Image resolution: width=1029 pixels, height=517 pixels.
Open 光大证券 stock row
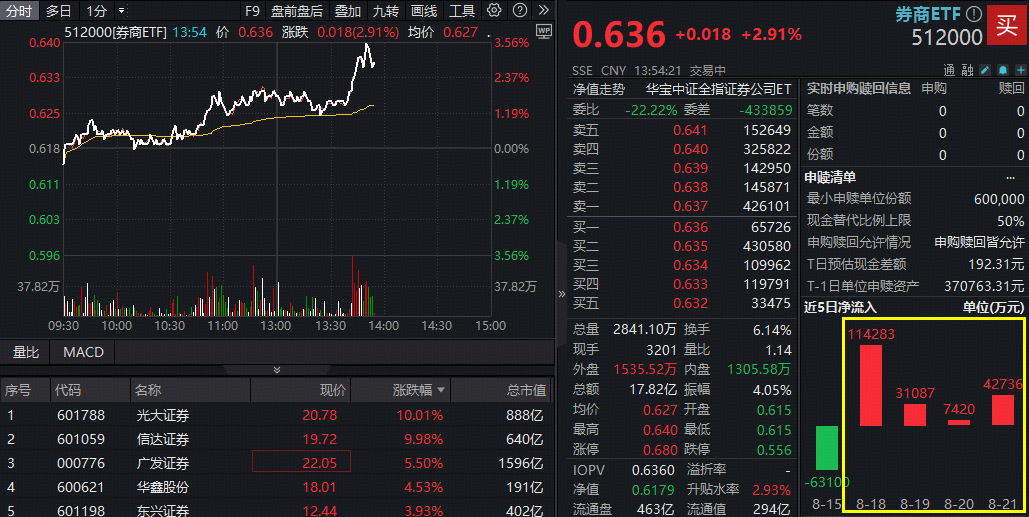point(162,415)
